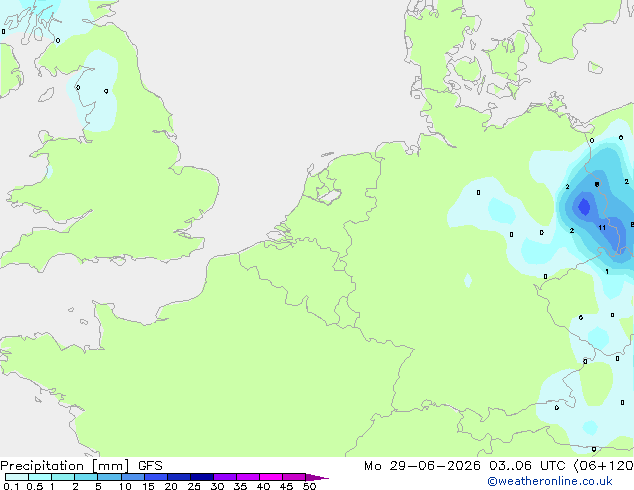The width and height of the screenshot is (634, 490).
Task: Click the "03..06 UTC" time text
Action: click(527, 466)
